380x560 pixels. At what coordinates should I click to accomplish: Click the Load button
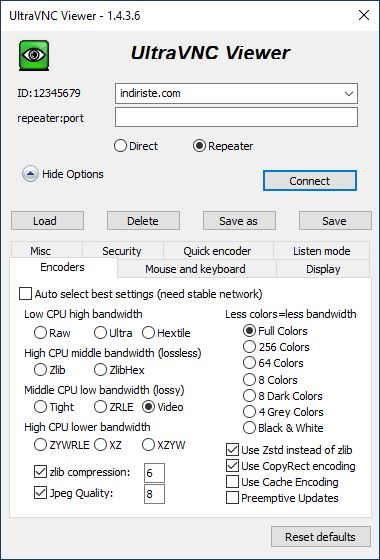pyautogui.click(x=48, y=221)
